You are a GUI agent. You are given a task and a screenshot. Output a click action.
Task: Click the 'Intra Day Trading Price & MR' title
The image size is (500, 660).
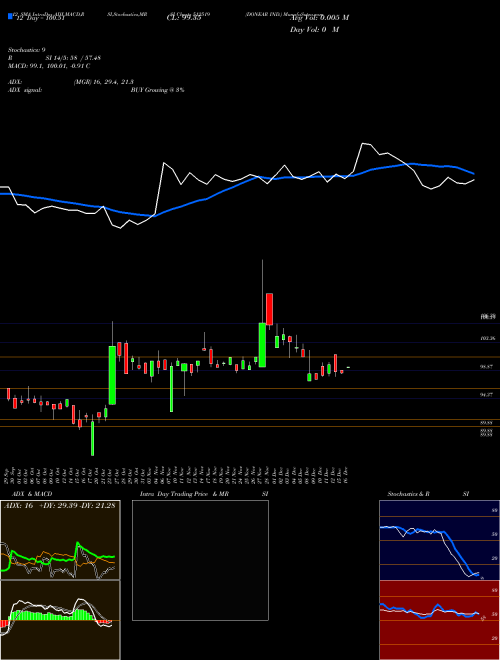click(184, 494)
